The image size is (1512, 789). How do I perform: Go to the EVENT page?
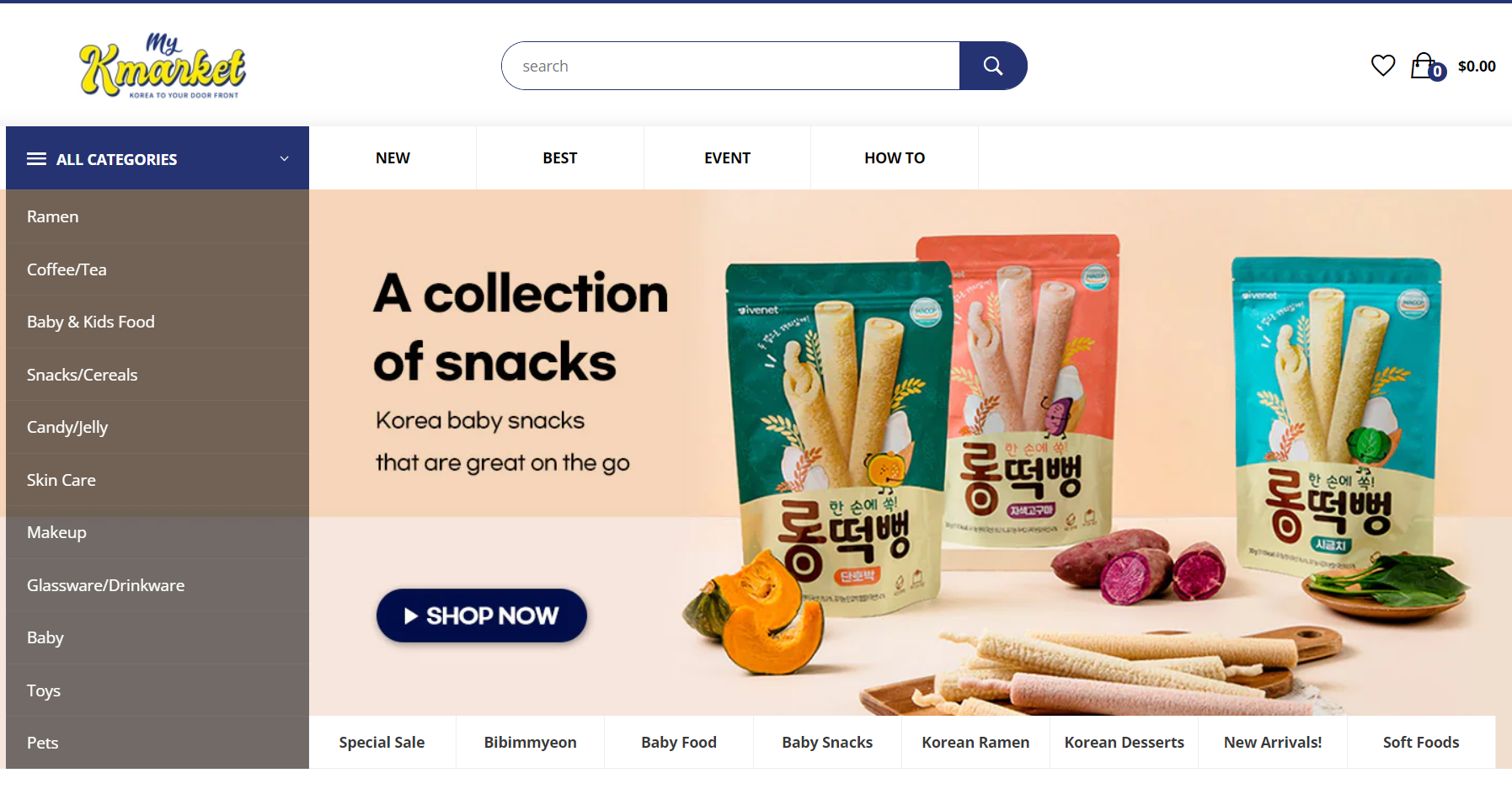click(x=727, y=157)
